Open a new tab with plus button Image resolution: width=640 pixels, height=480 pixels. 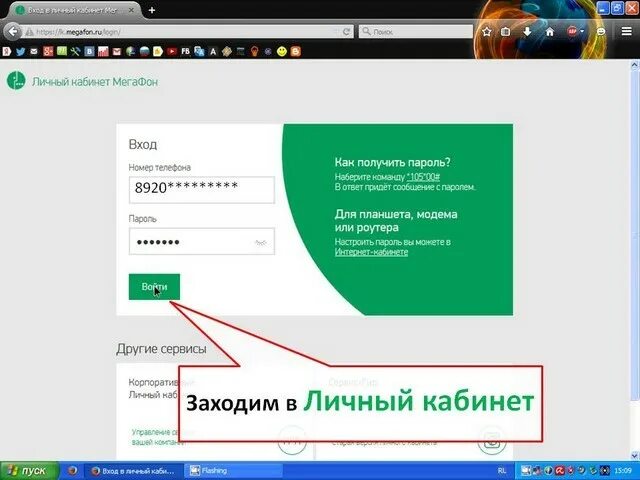coord(152,10)
